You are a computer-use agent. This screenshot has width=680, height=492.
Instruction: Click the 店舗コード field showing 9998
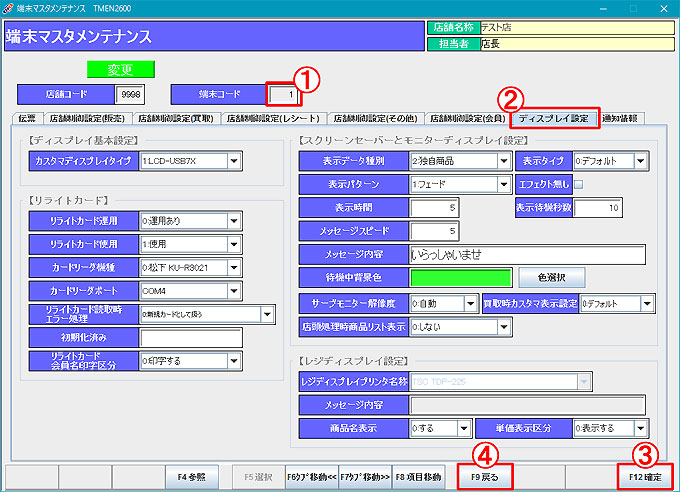coord(130,94)
